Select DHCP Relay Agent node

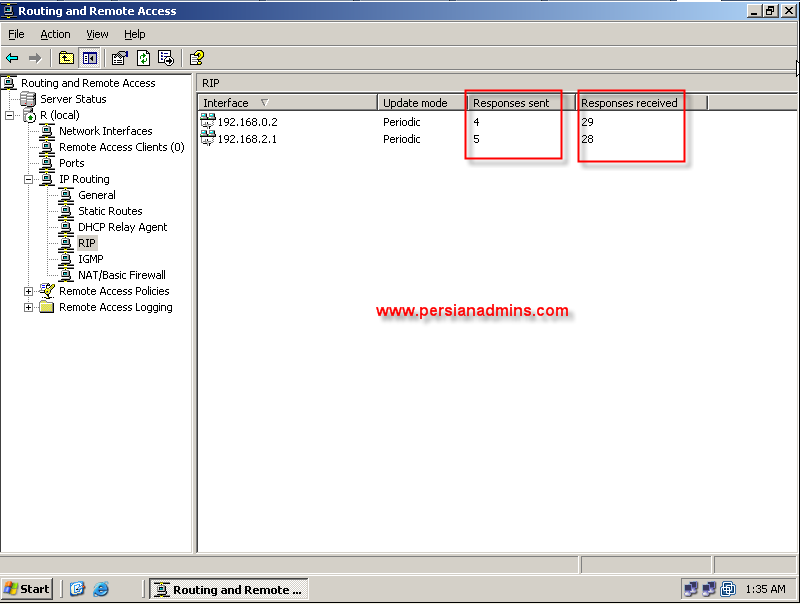pos(122,227)
